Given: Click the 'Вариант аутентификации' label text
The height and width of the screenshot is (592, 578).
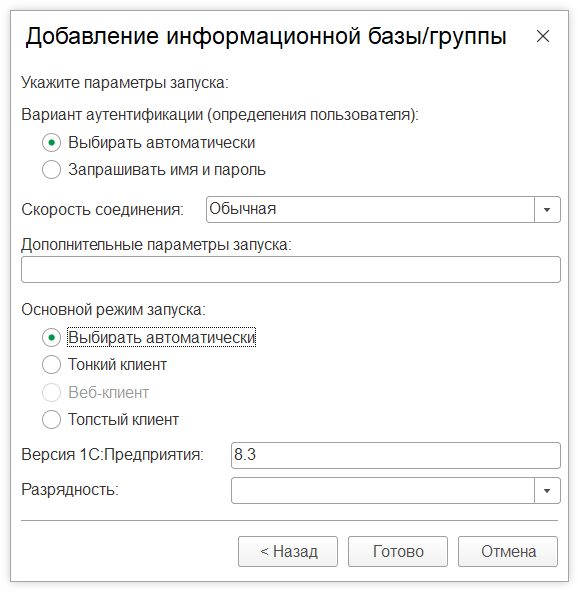Looking at the screenshot, I should pos(220,114).
